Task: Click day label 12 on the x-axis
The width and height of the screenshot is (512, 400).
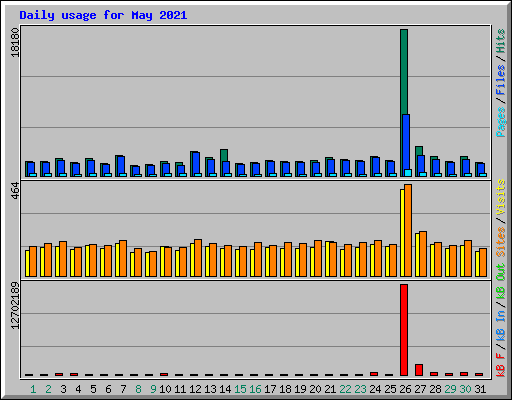Action: (x=195, y=389)
